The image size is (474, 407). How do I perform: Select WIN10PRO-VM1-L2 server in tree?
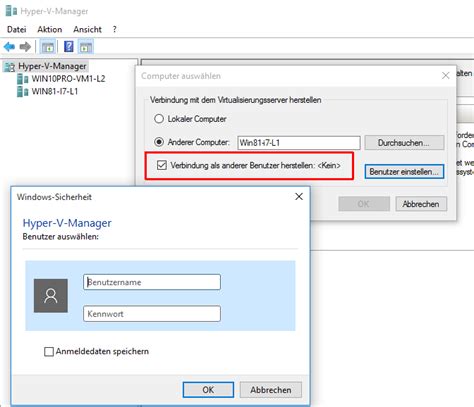pyautogui.click(x=68, y=79)
